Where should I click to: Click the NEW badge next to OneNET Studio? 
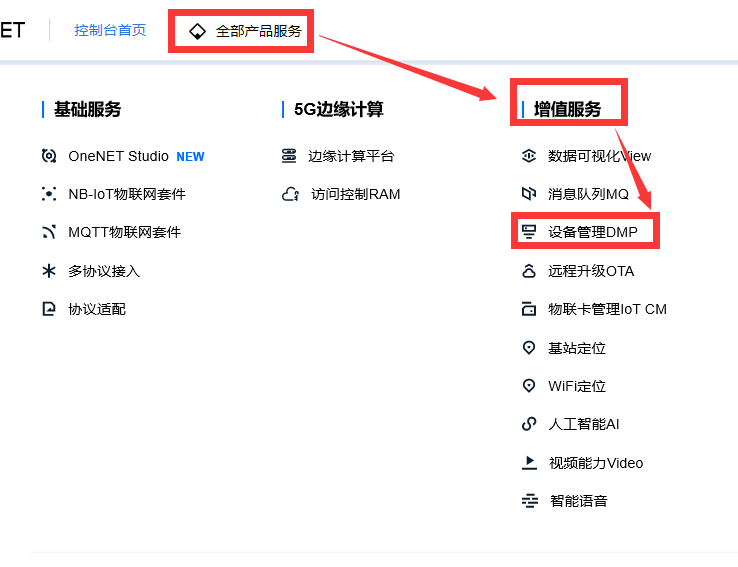(x=191, y=156)
